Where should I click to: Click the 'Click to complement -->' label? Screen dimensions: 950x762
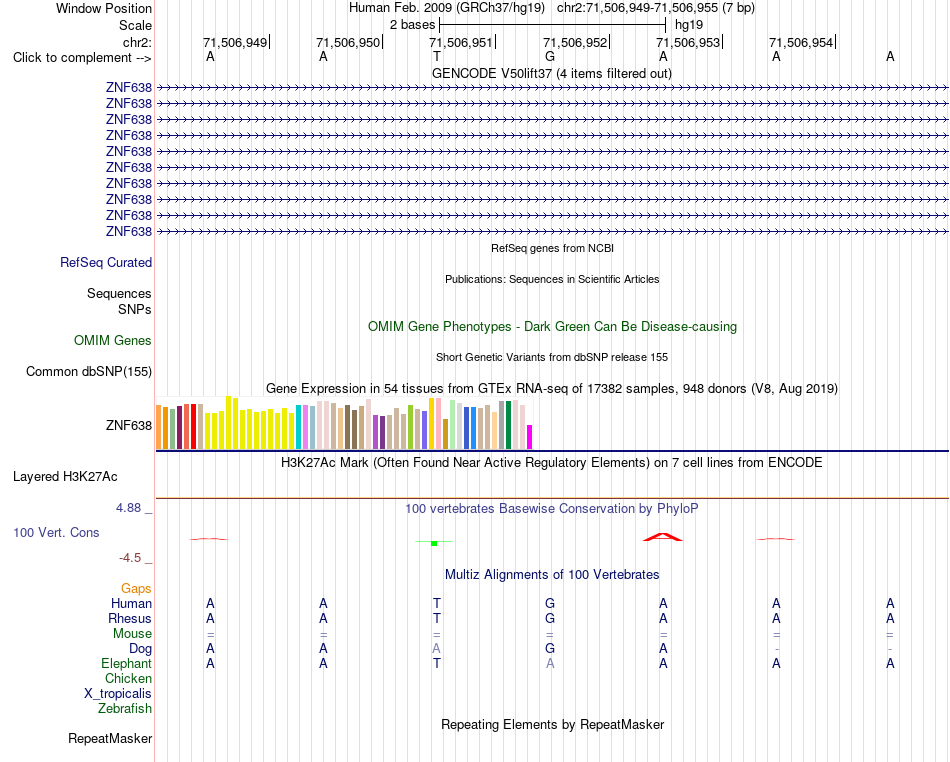[82, 58]
